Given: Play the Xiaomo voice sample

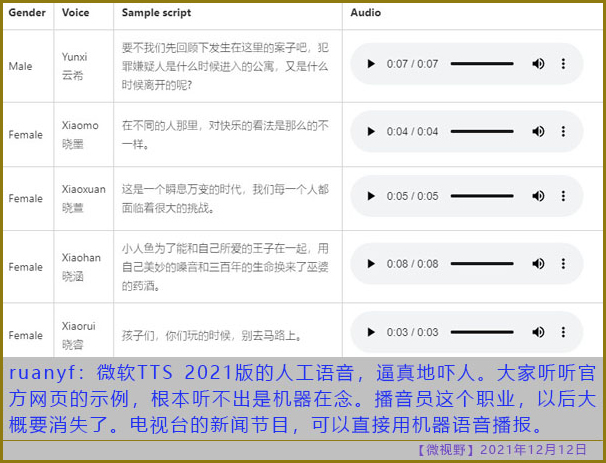Looking at the screenshot, I should tap(371, 131).
